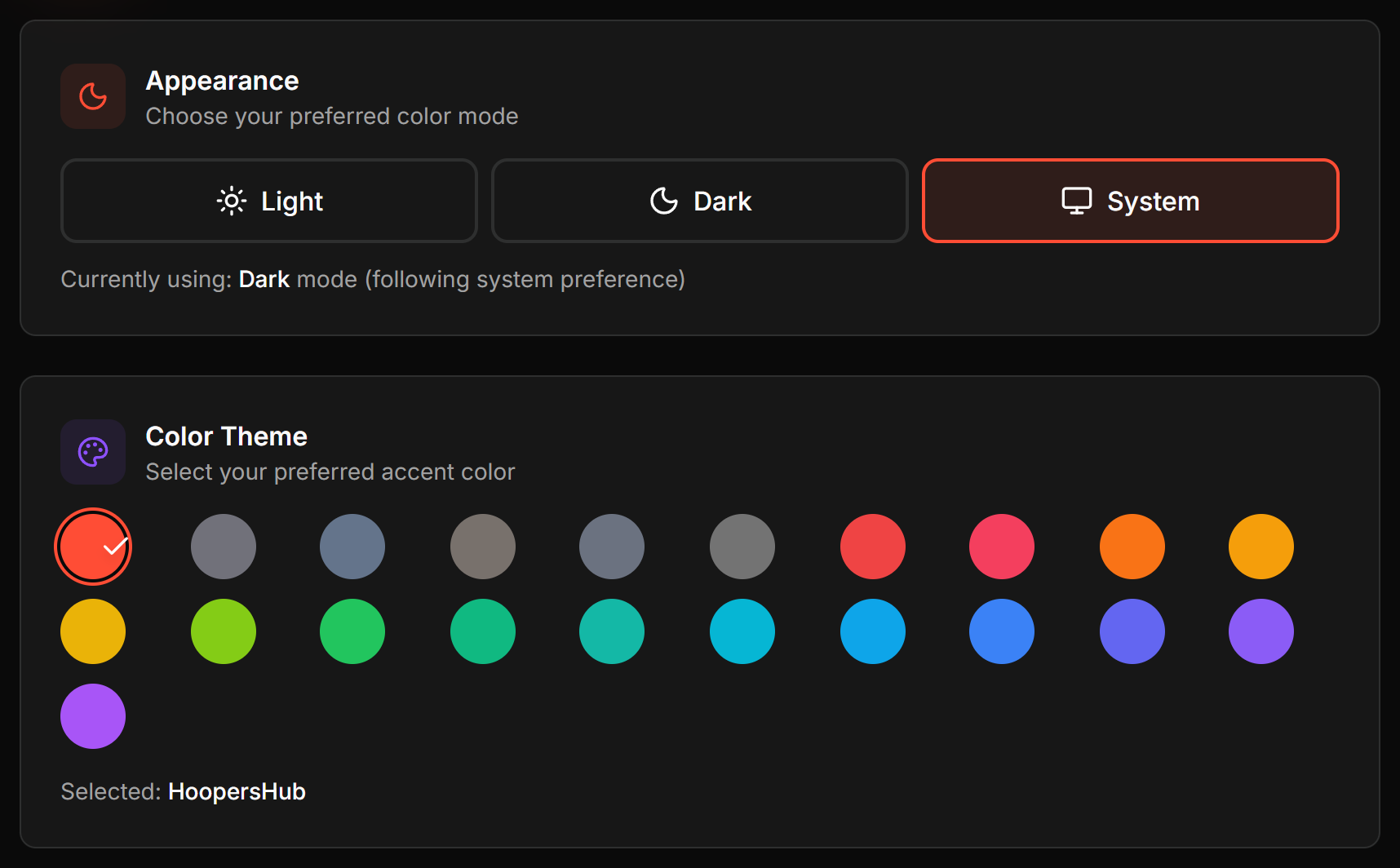1400x868 pixels.
Task: Choose the orange accent swatch
Action: (1132, 547)
